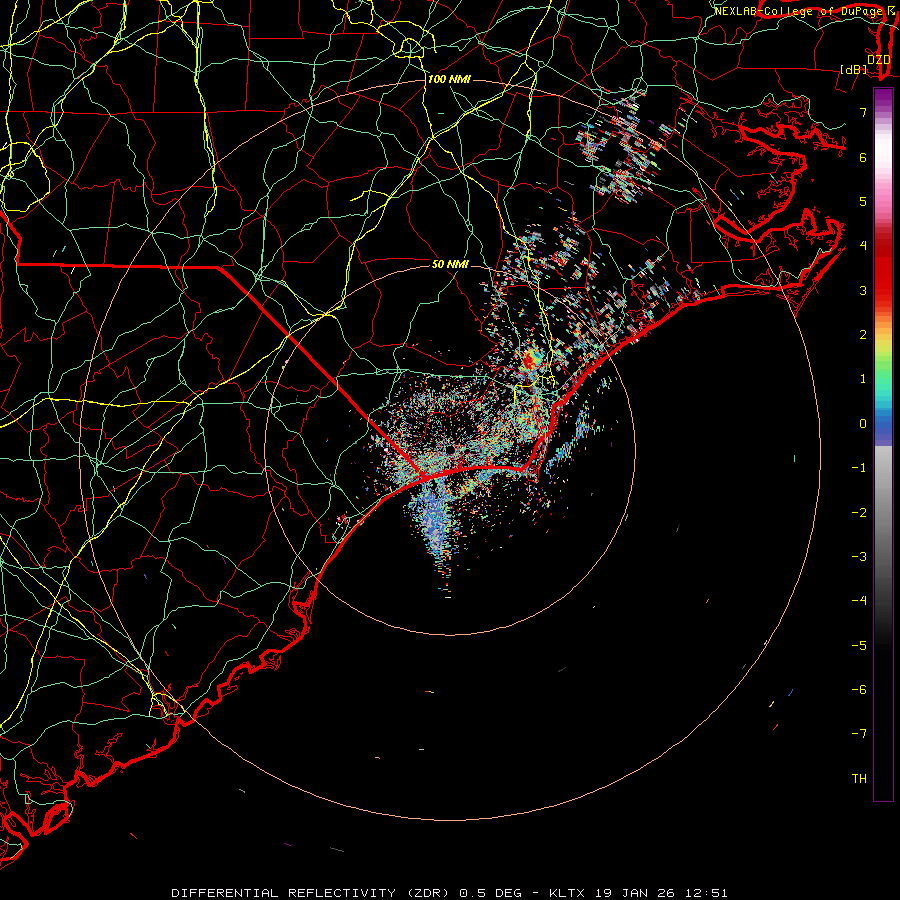Click the "DIFFERENTIAL REFLECTIVITY (ZDR)" product title

point(313,893)
